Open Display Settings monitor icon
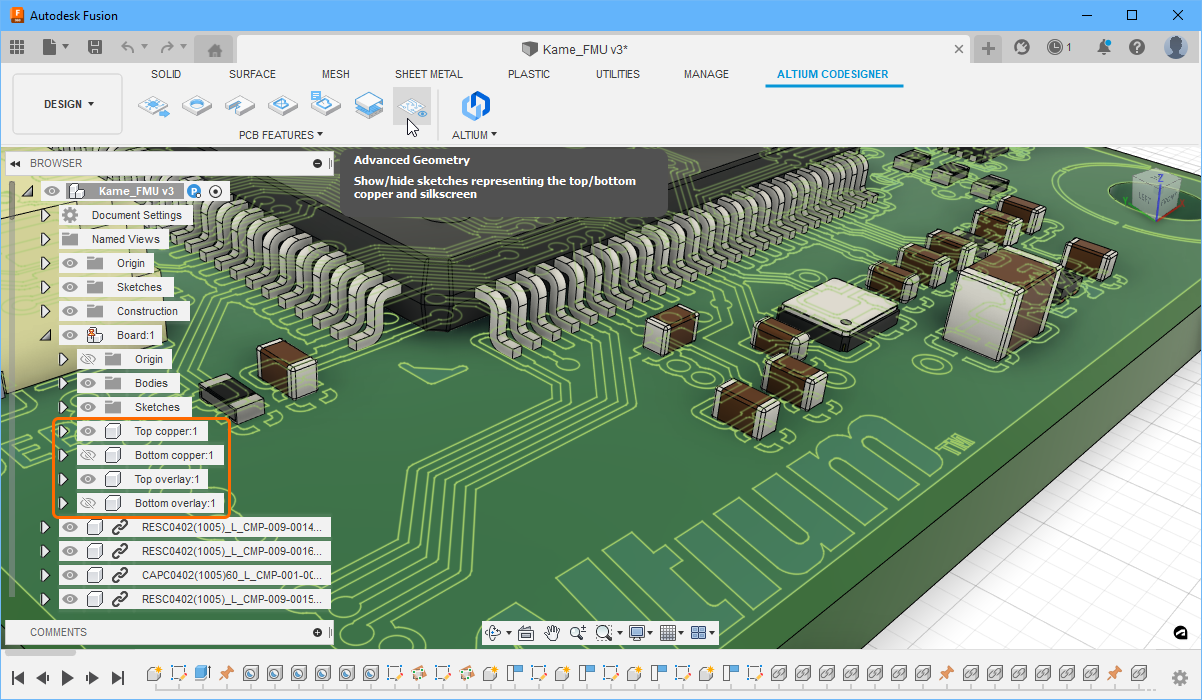This screenshot has width=1202, height=700. 635,632
